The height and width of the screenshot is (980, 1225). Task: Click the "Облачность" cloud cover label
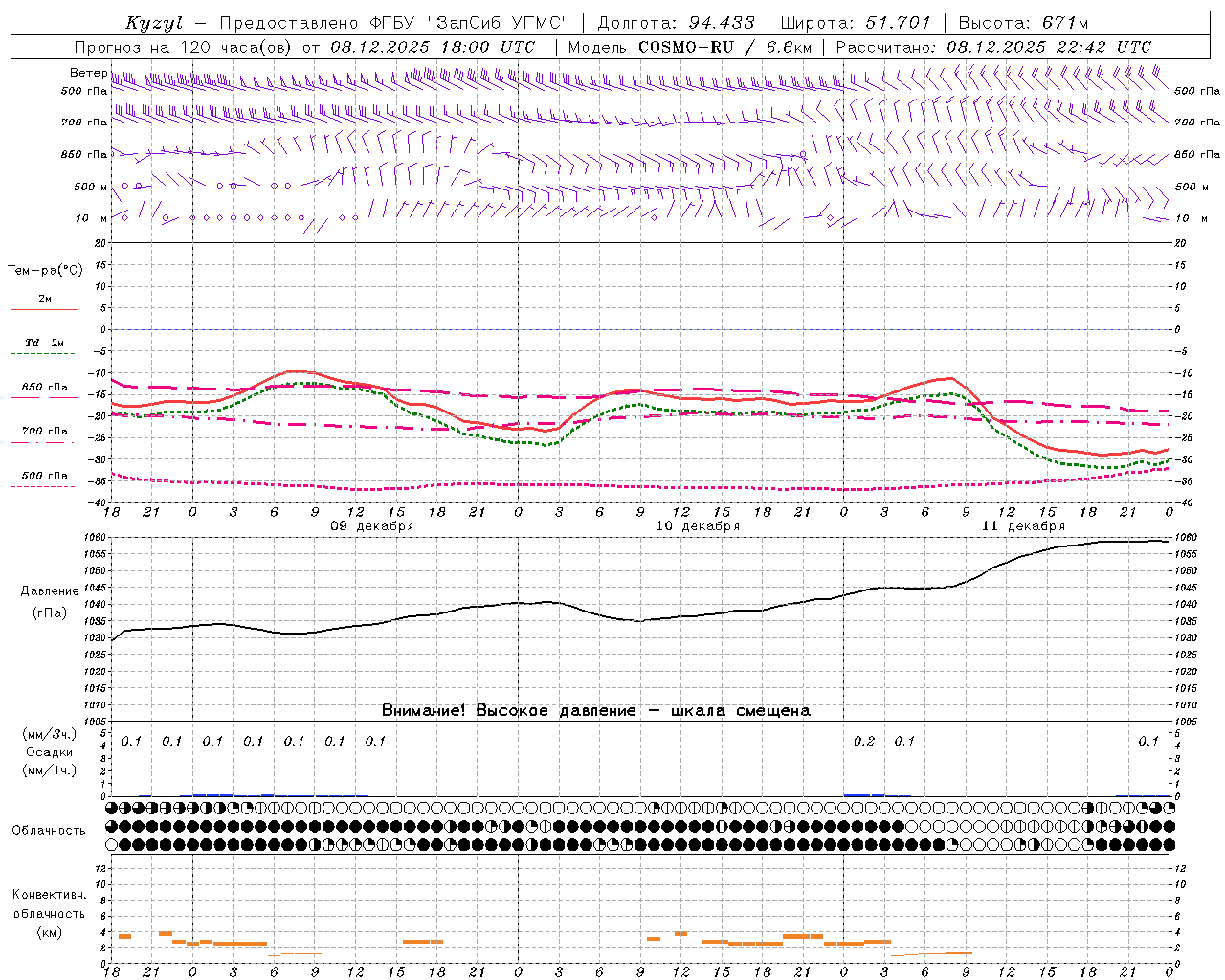coord(49,830)
